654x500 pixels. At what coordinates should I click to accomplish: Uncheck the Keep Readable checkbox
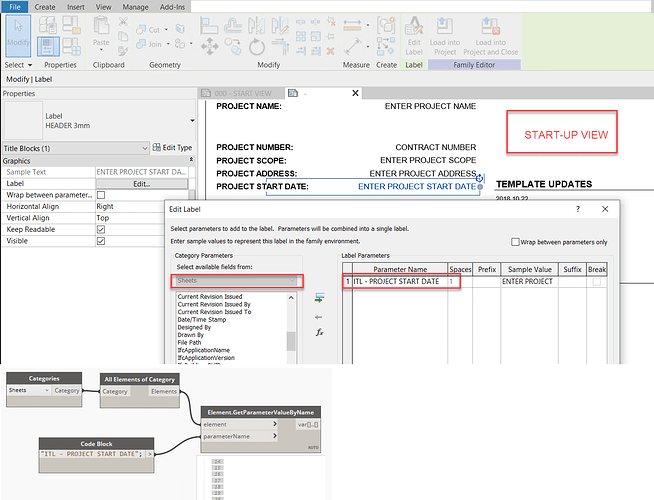coord(101,229)
